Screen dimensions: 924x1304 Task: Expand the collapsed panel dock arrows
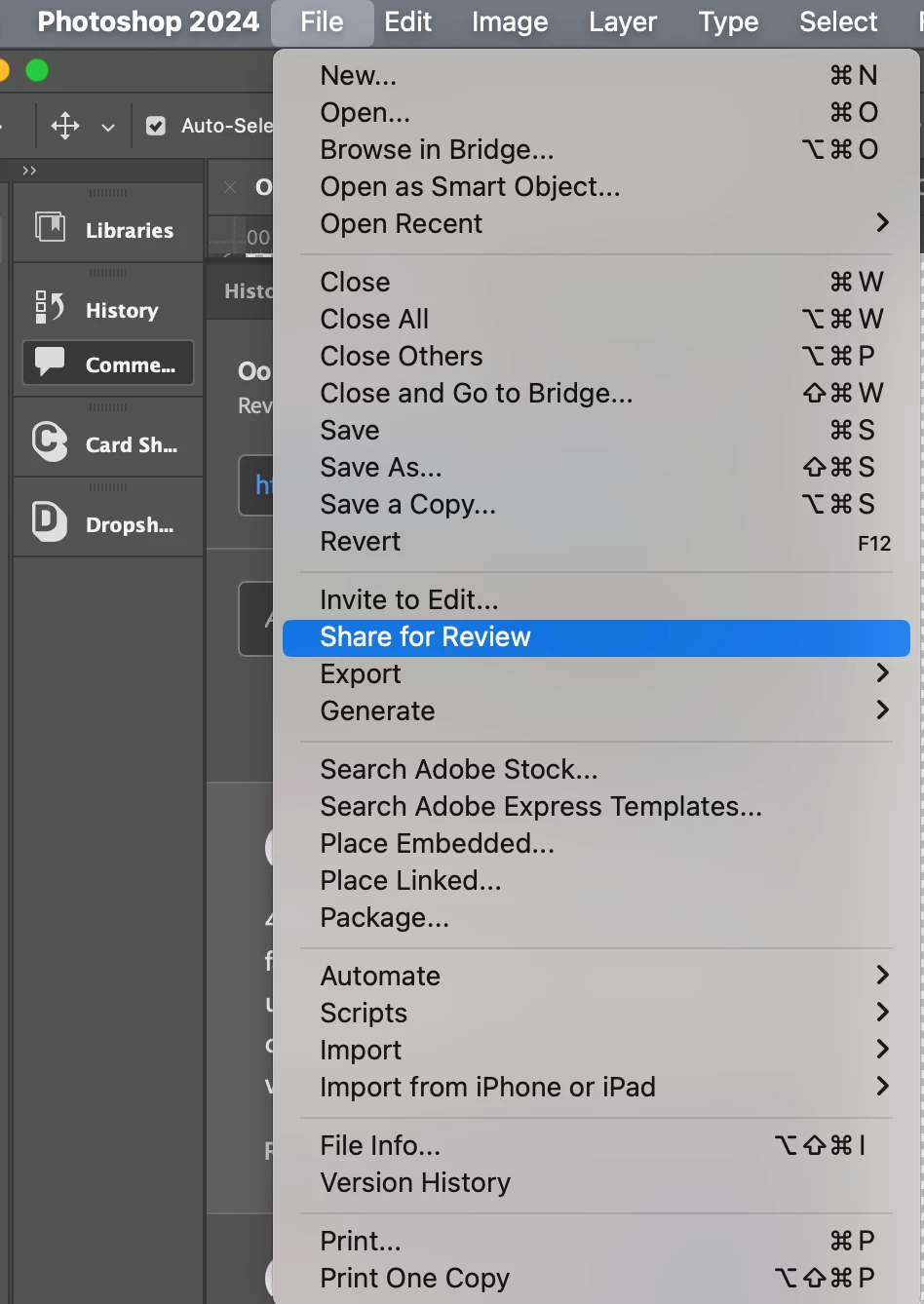pyautogui.click(x=29, y=171)
